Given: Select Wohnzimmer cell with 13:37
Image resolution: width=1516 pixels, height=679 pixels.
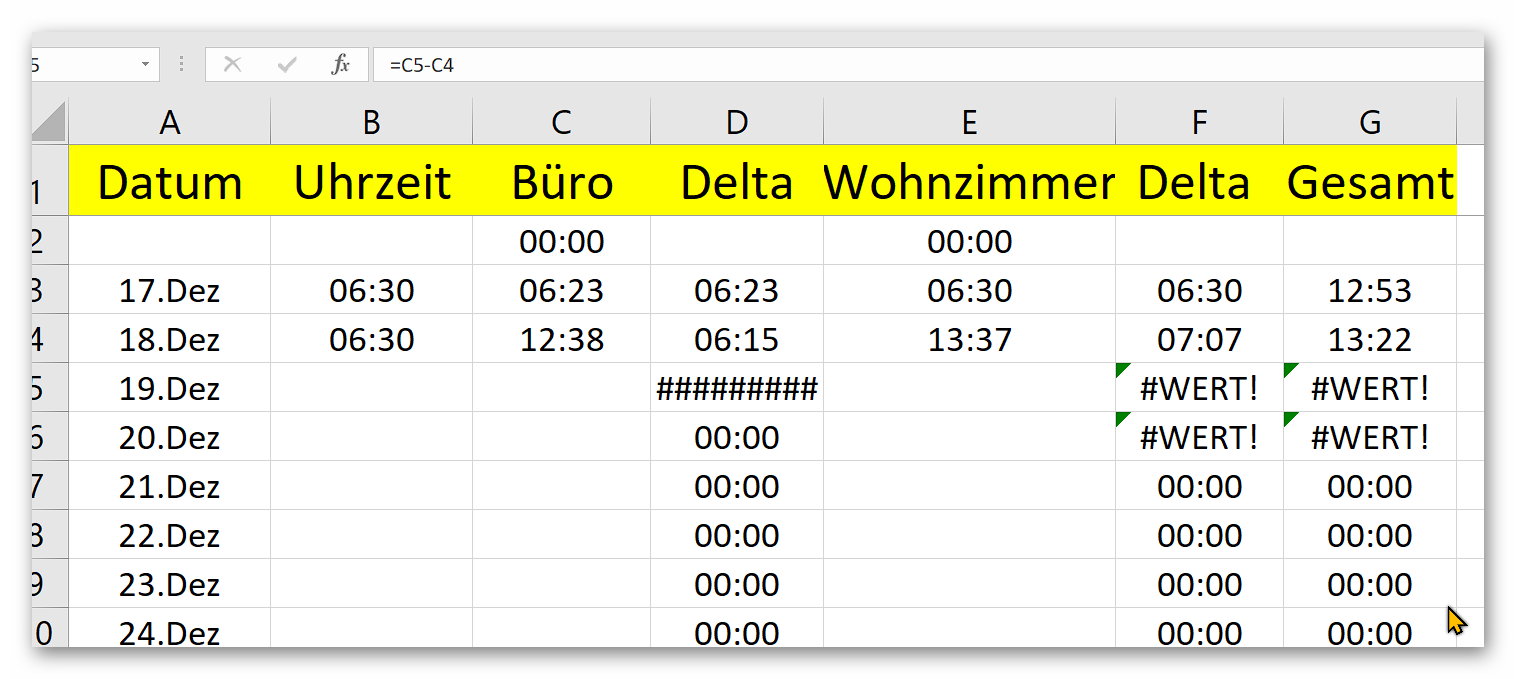Looking at the screenshot, I should click(x=968, y=340).
